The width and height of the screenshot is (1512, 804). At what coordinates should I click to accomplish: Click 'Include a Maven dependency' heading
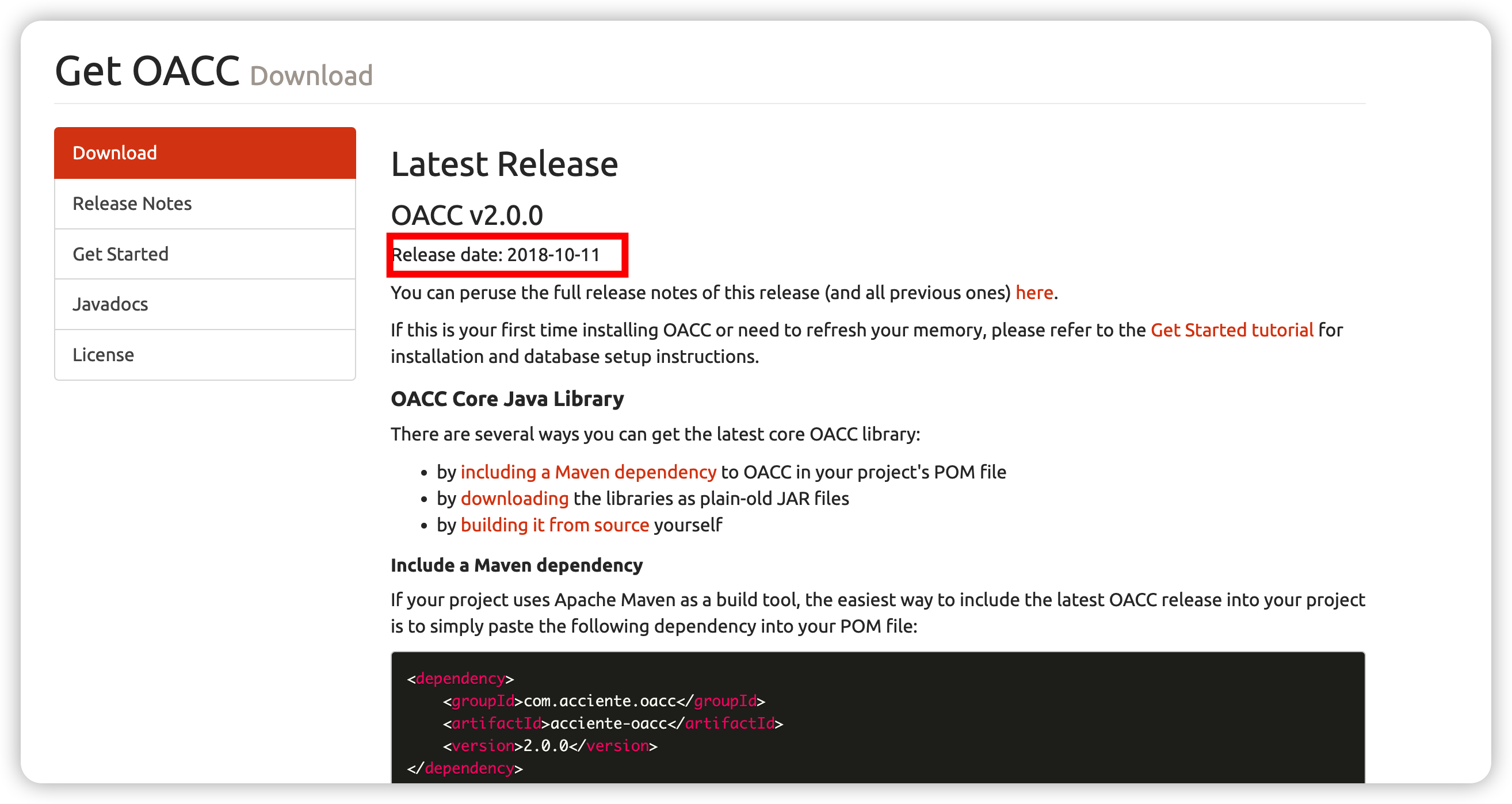[517, 565]
